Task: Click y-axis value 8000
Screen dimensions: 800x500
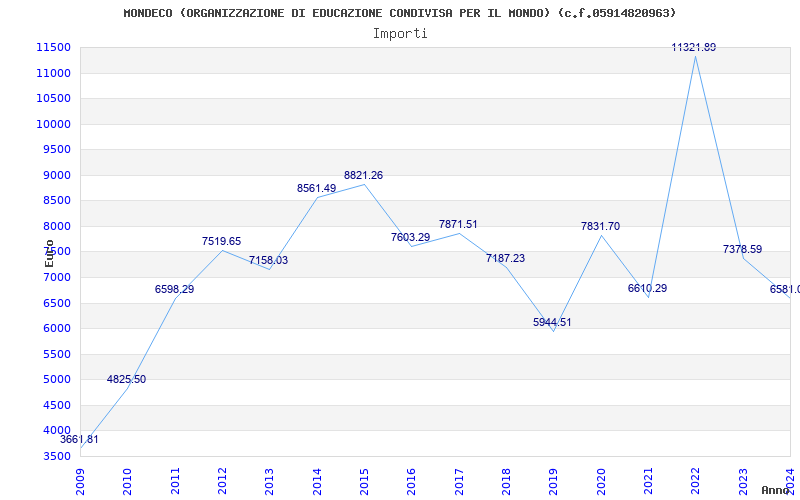Action: point(57,226)
